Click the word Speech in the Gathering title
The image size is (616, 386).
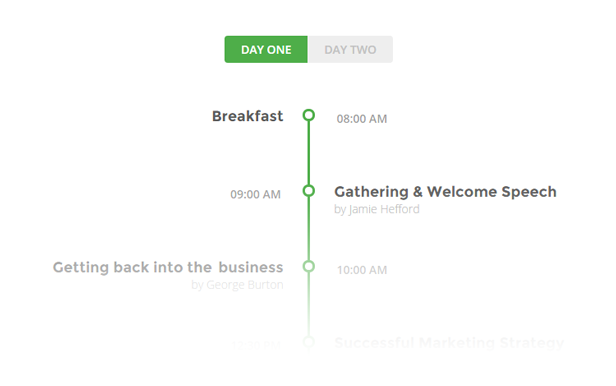pos(529,192)
